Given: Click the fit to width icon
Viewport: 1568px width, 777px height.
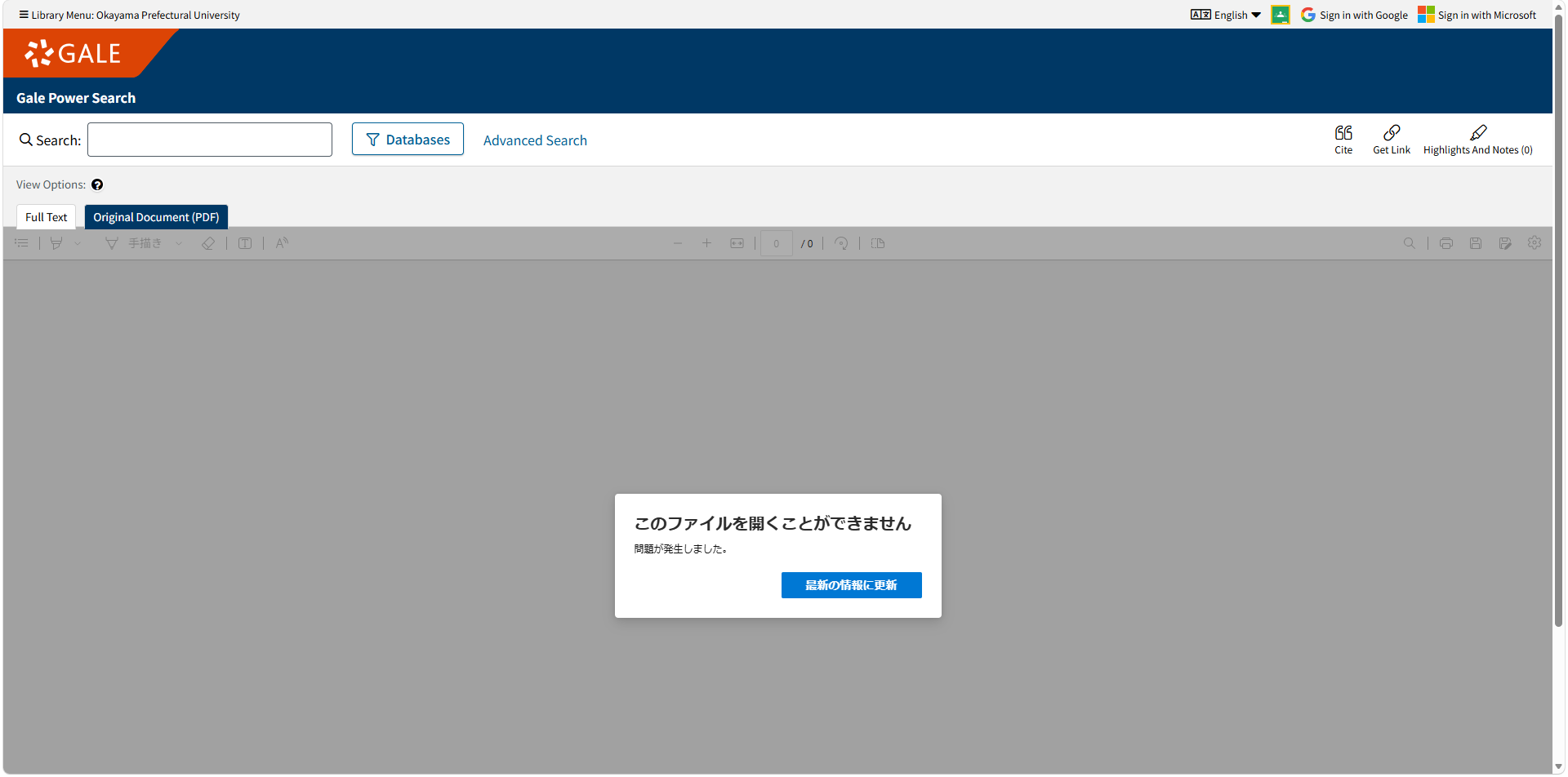Looking at the screenshot, I should tap(737, 243).
